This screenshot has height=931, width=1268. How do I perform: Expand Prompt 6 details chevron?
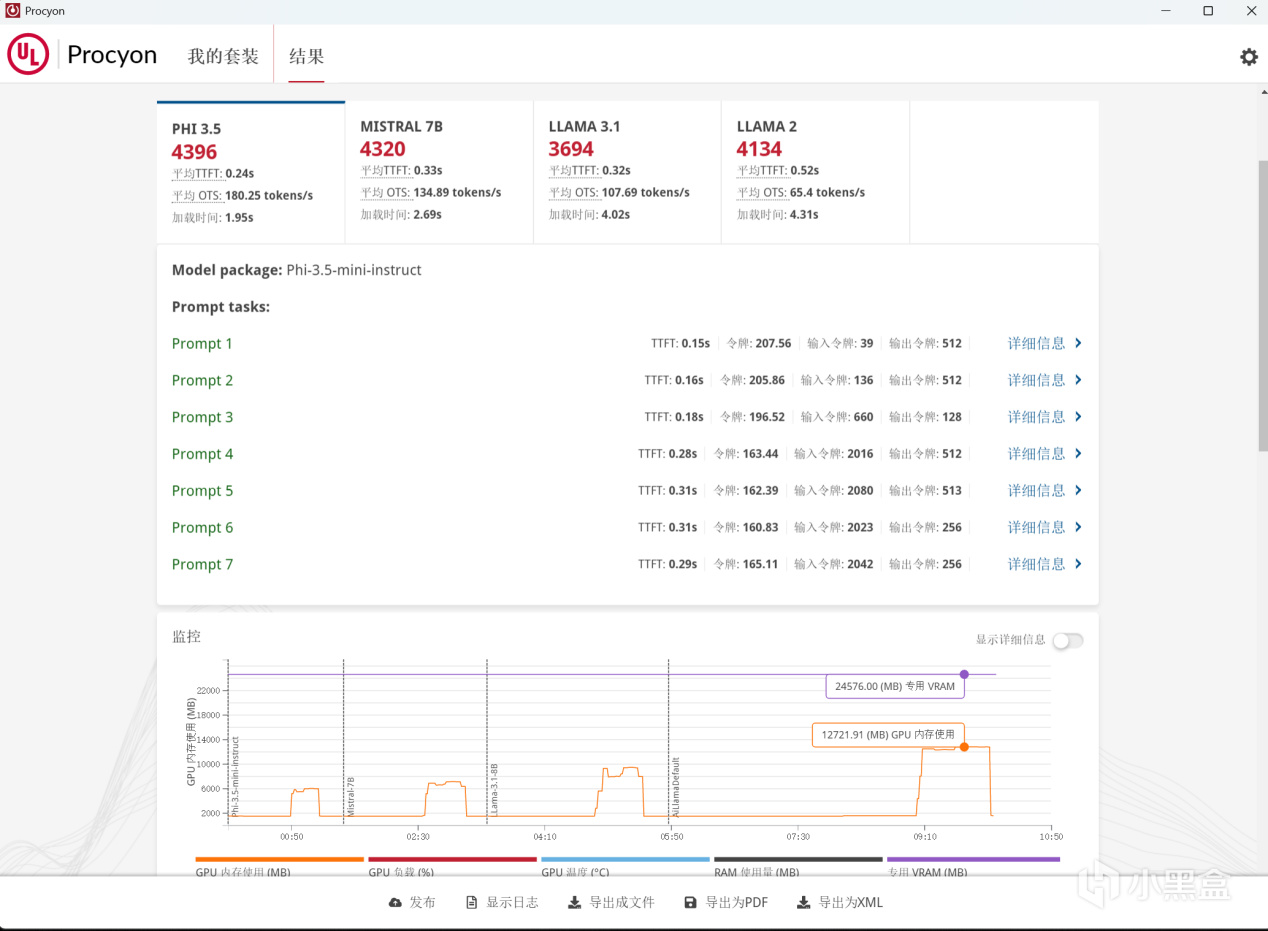pyautogui.click(x=1078, y=527)
